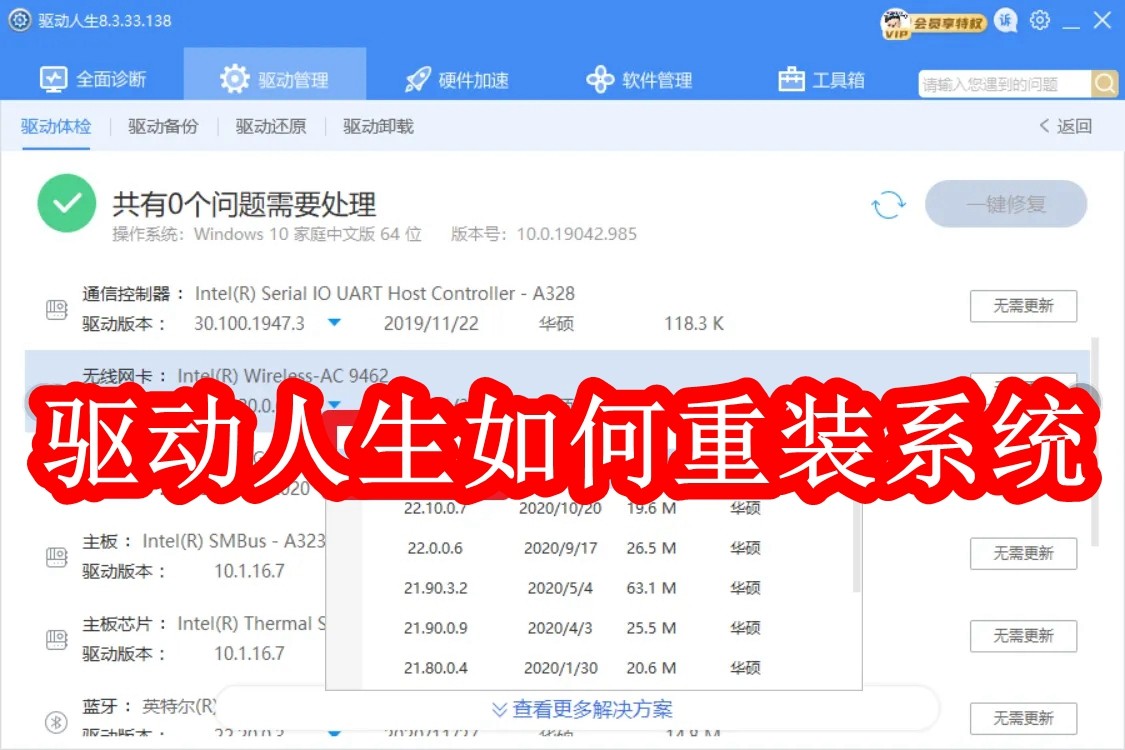The height and width of the screenshot is (750, 1125).
Task: Click the size 63.1 M in version list
Action: [651, 589]
